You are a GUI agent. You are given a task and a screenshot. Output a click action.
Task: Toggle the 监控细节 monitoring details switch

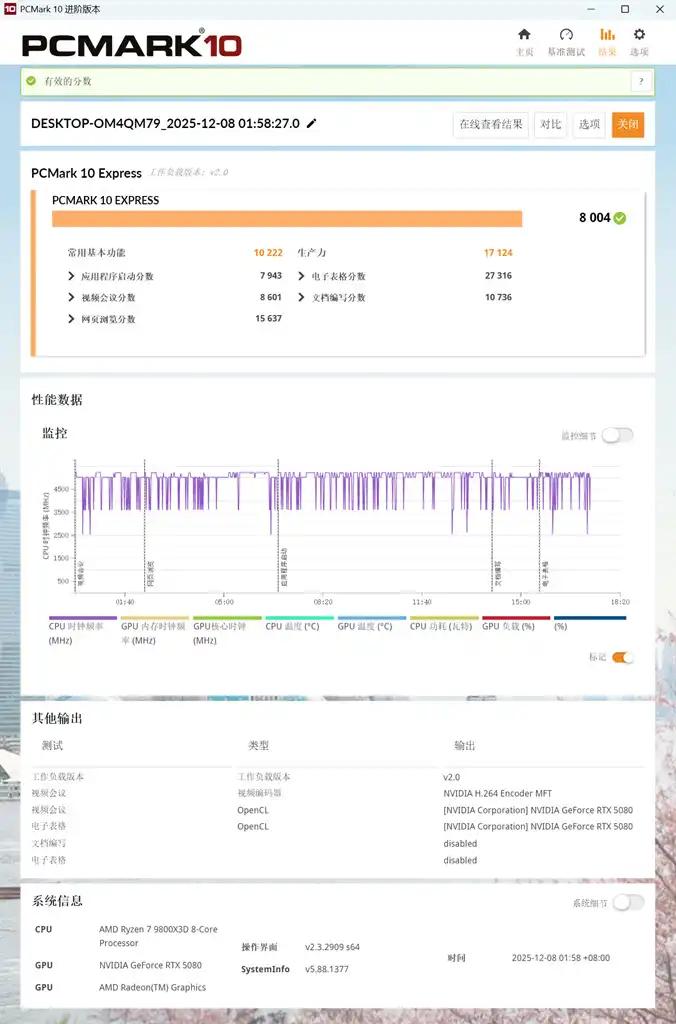click(x=617, y=436)
